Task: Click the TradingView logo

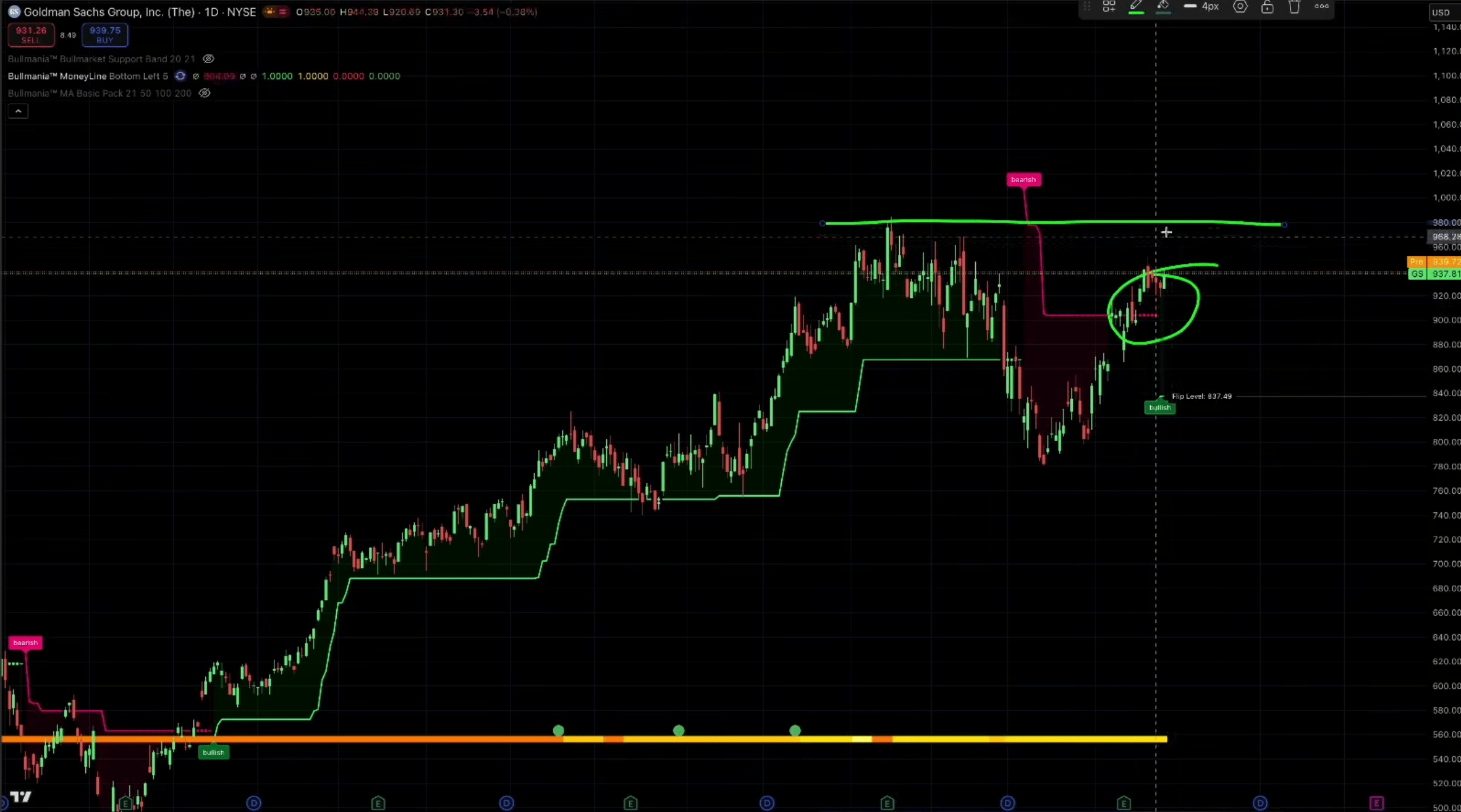Action: pos(20,797)
